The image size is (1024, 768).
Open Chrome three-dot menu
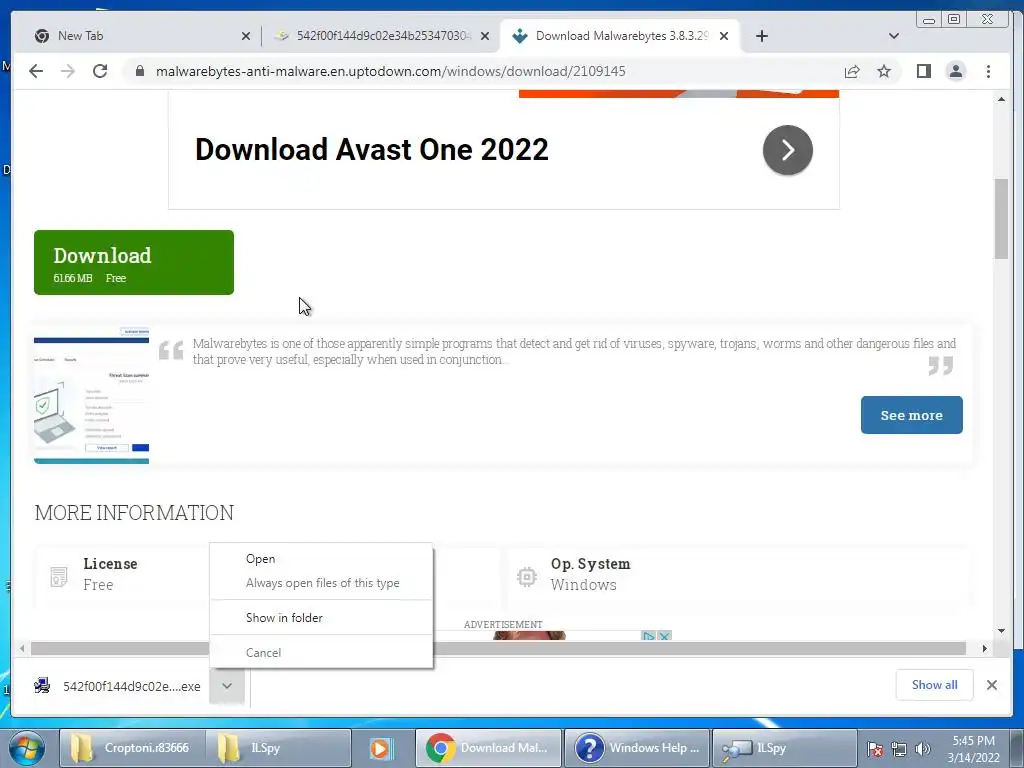[x=988, y=71]
